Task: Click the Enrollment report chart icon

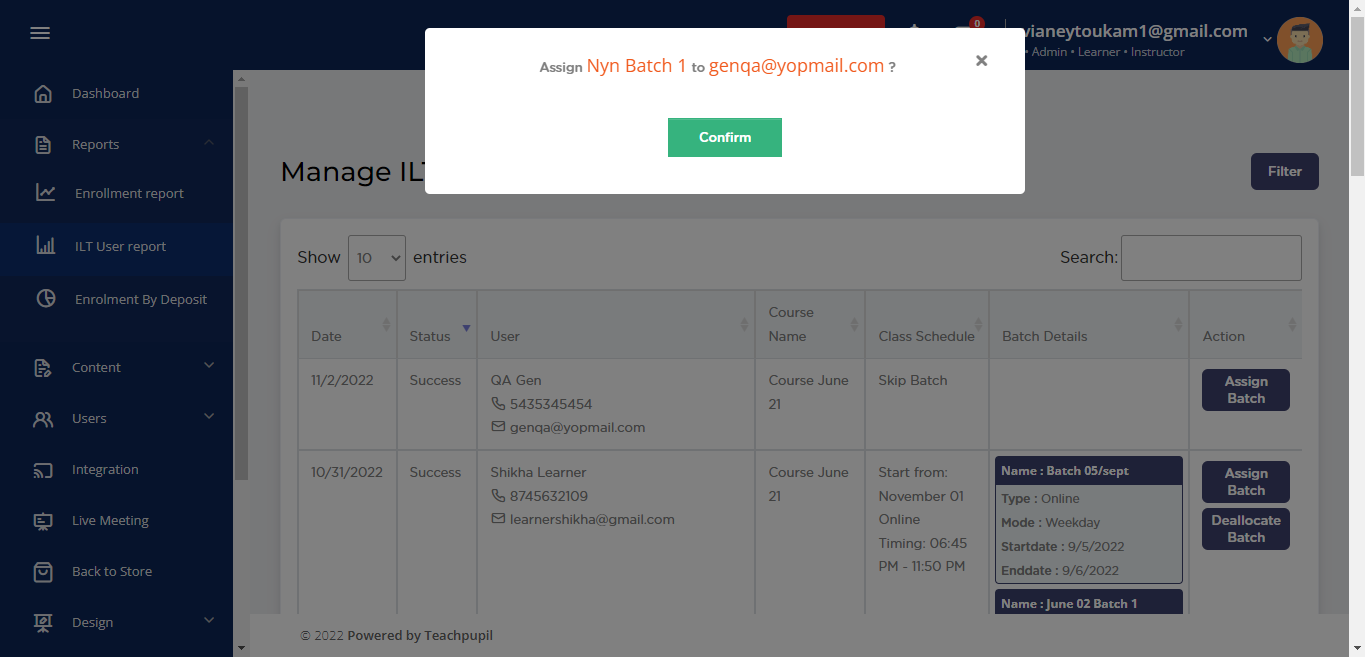Action: coord(46,193)
